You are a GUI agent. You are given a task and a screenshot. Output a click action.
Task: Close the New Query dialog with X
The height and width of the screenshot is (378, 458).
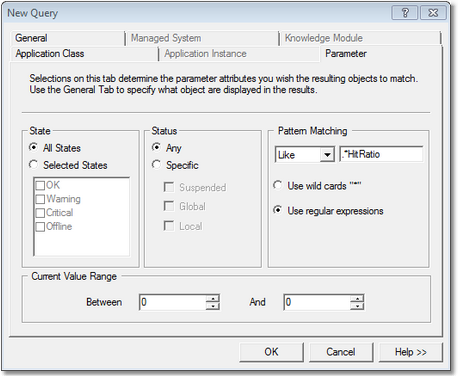click(433, 13)
